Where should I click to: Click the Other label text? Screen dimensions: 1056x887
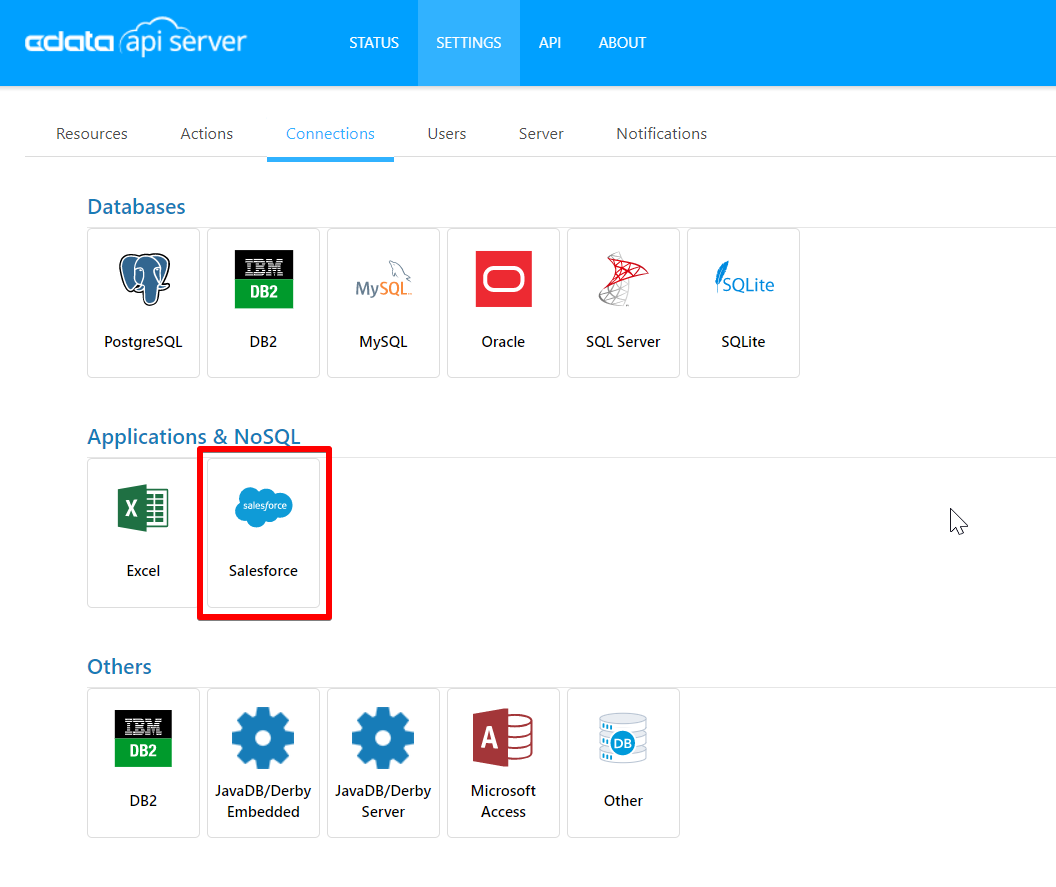(x=623, y=801)
